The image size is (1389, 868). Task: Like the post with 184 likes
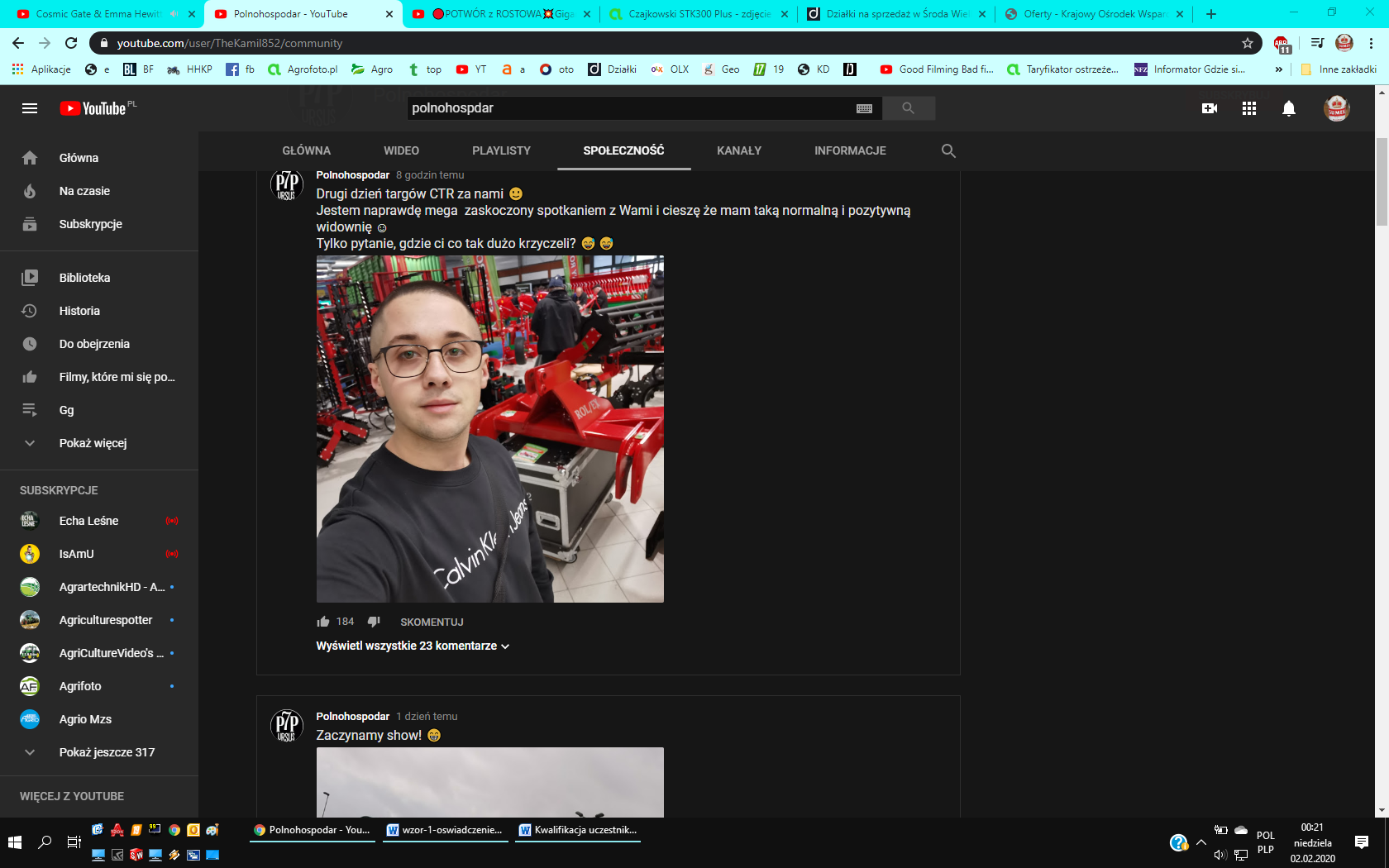[x=323, y=622]
